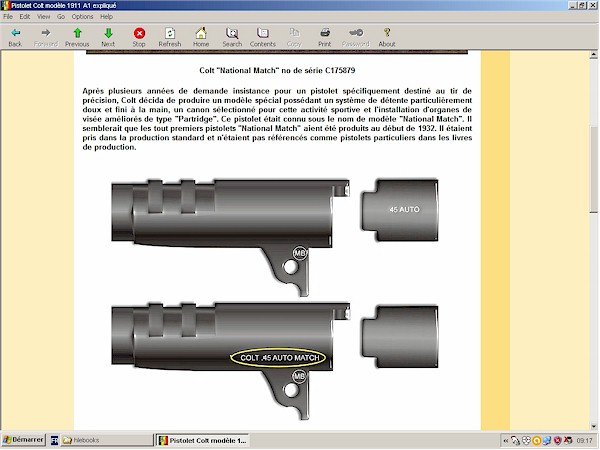
Task: Click the application icon in title bar
Action: click(5, 5)
